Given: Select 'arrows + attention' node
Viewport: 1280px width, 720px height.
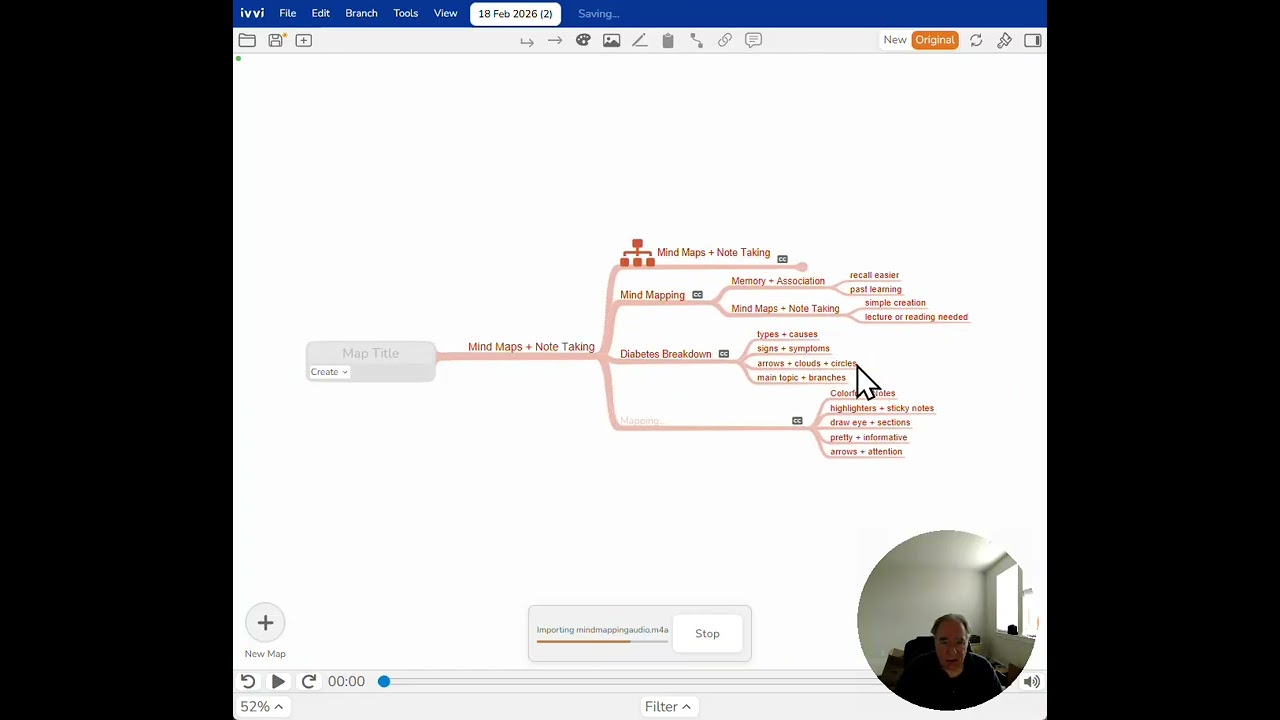Looking at the screenshot, I should (866, 452).
